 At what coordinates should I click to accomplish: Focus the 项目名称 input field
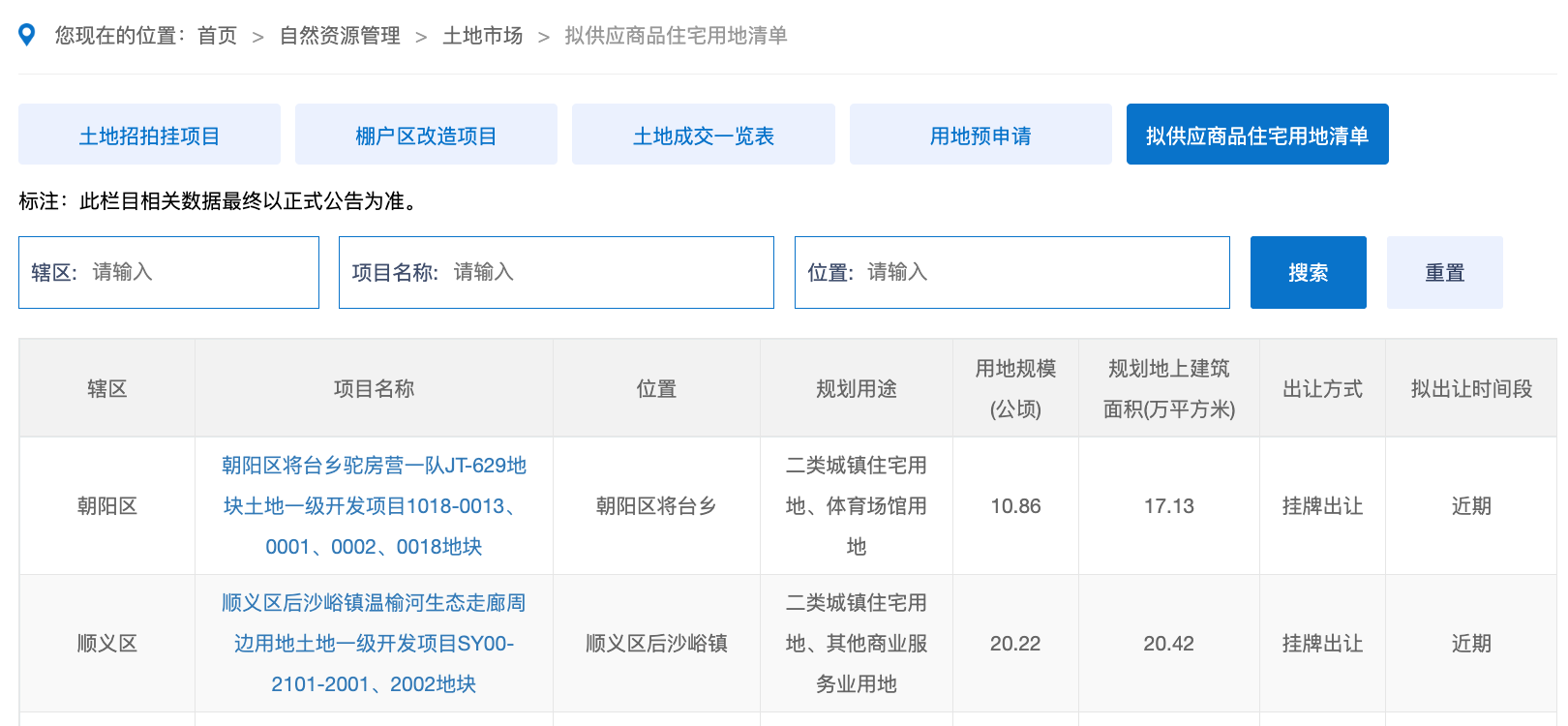tap(557, 272)
